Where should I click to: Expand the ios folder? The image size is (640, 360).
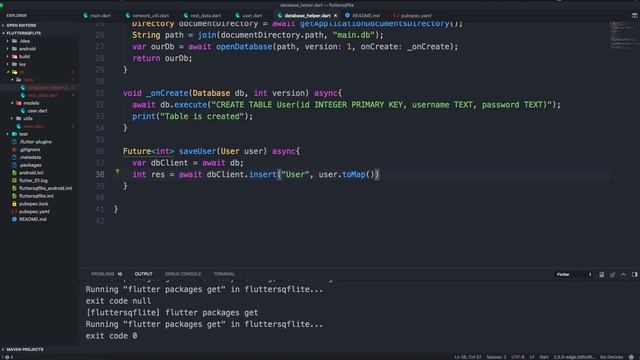pos(22,64)
